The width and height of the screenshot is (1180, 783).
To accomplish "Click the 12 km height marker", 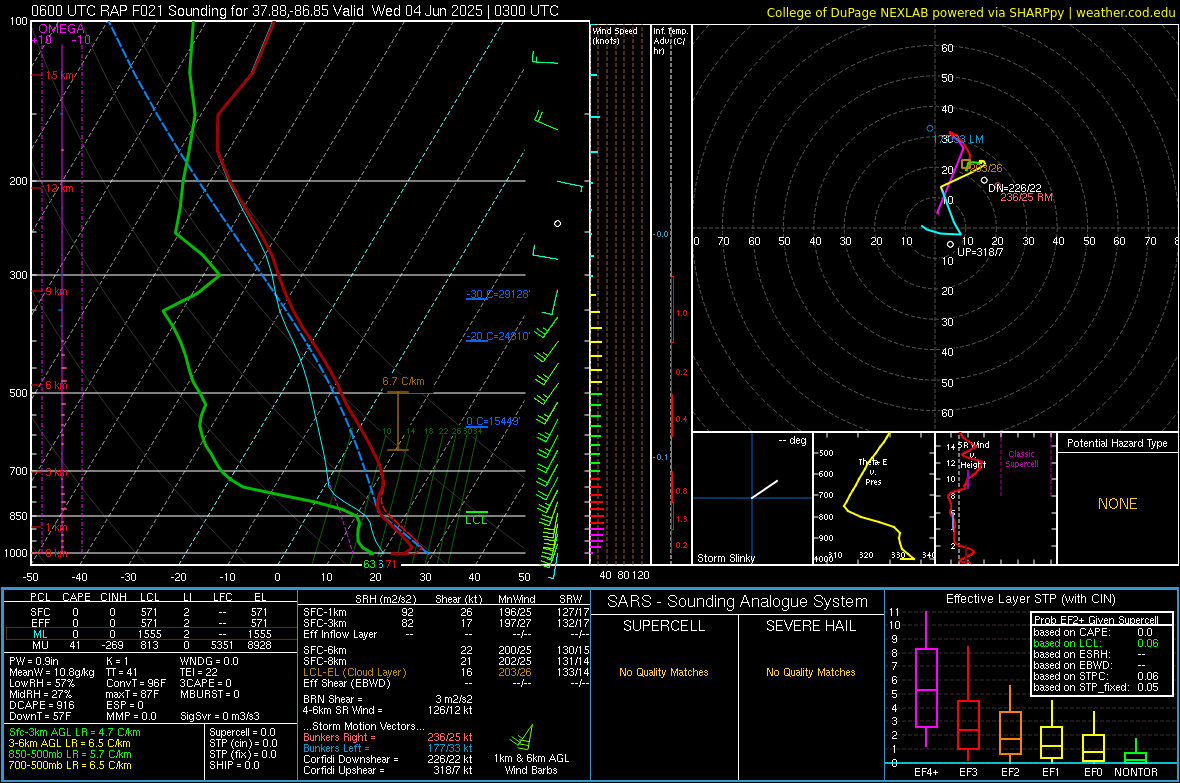I will pyautogui.click(x=59, y=188).
